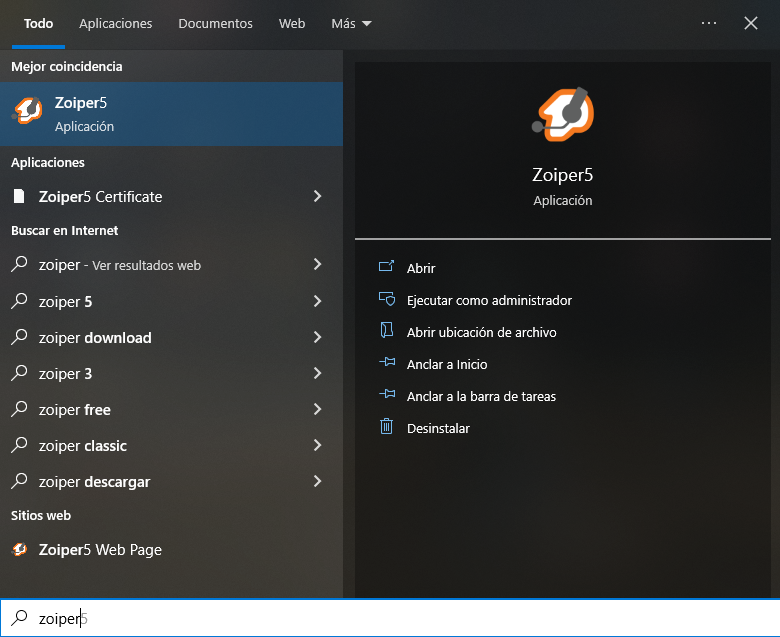The image size is (780, 637).
Task: Choose Anclar a la barra de tareas
Action: [x=481, y=396]
